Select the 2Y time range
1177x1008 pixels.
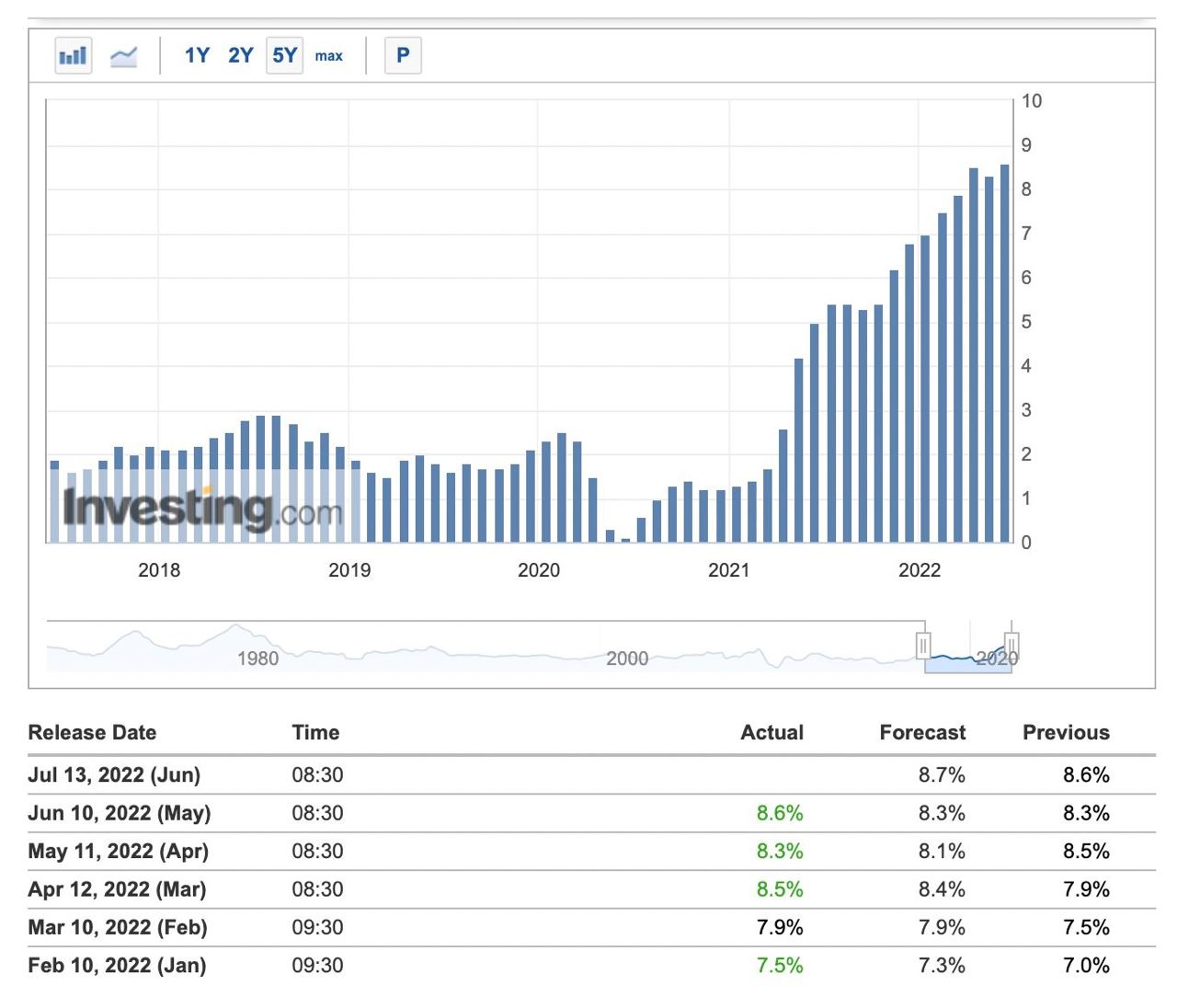[240, 55]
